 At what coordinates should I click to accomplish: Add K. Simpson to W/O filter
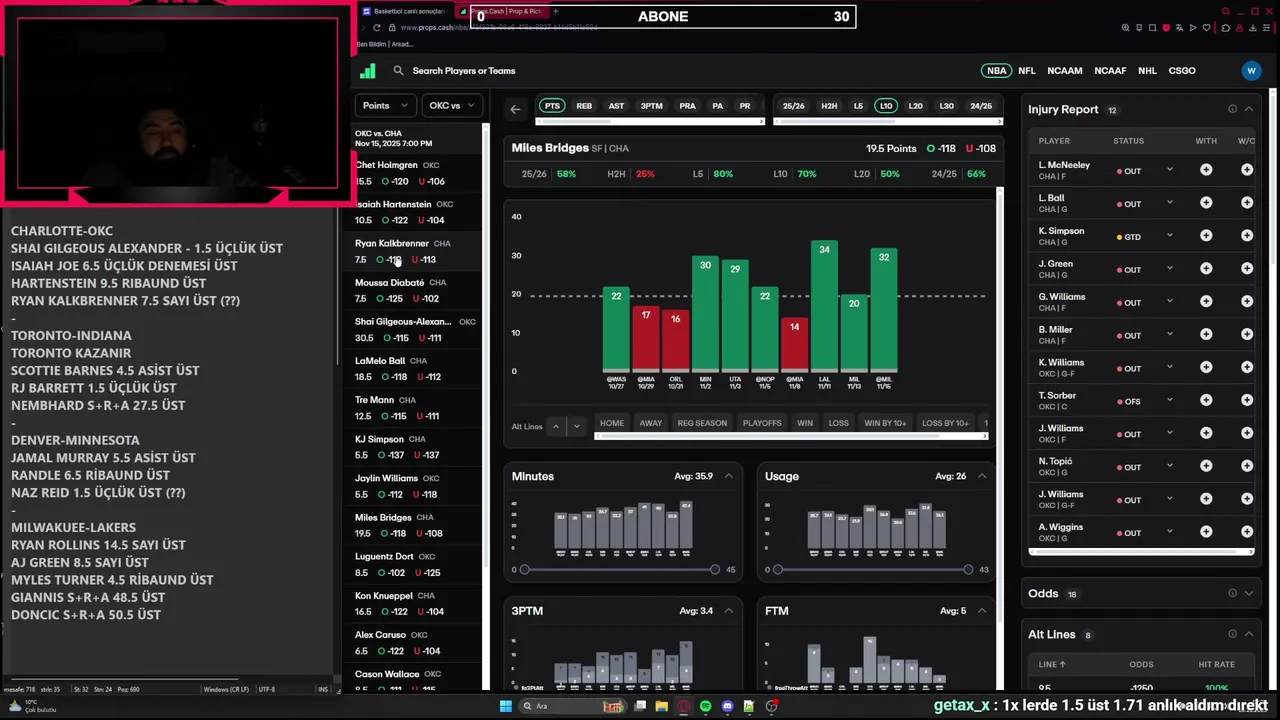click(x=1247, y=236)
